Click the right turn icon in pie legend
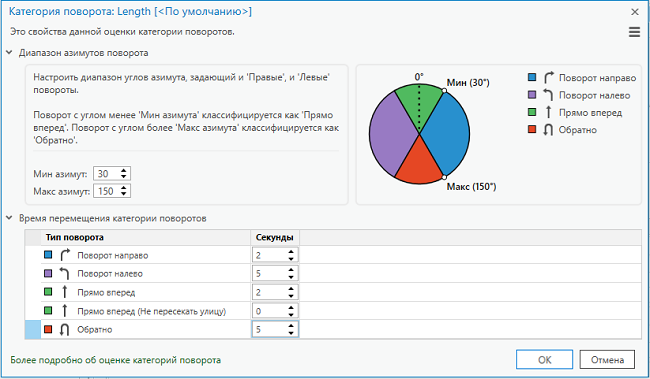 click(x=548, y=77)
